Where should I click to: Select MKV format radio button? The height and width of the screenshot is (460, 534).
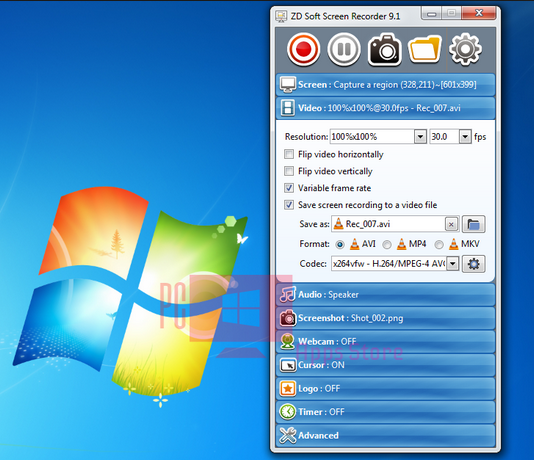click(x=439, y=244)
